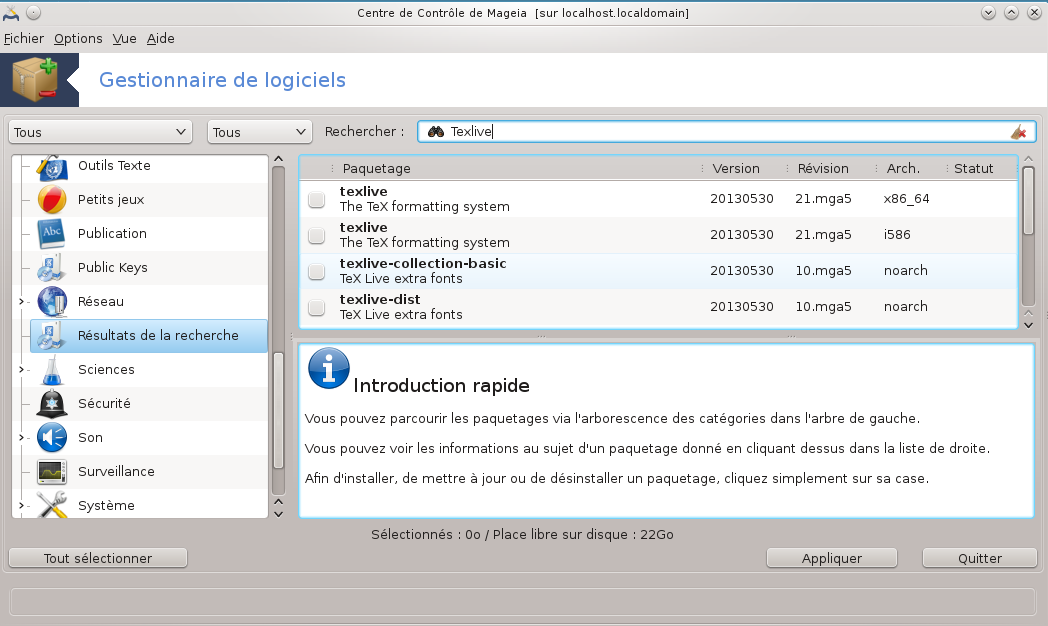Sort by the Arch. column header
Screen dimensions: 1048x626
(x=911, y=168)
